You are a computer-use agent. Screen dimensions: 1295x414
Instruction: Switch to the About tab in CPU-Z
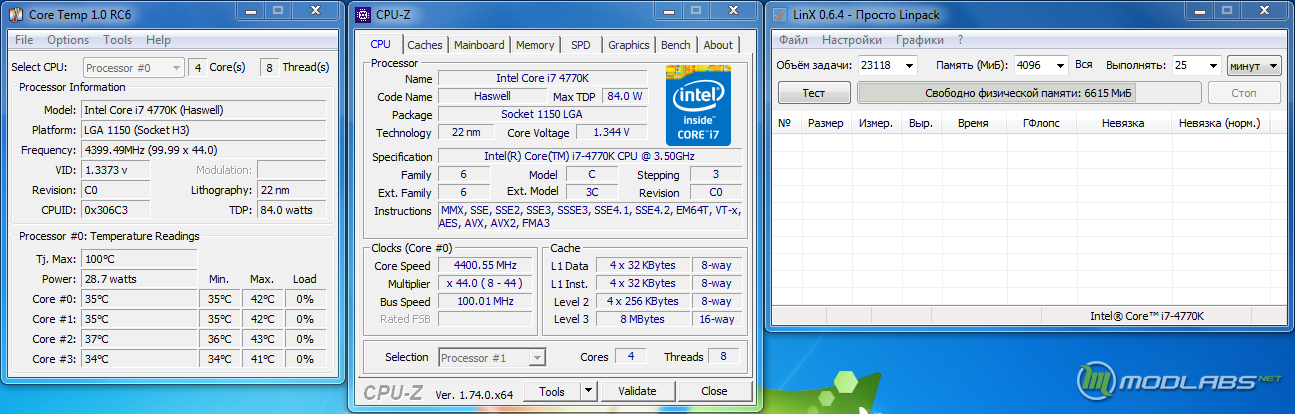point(718,45)
